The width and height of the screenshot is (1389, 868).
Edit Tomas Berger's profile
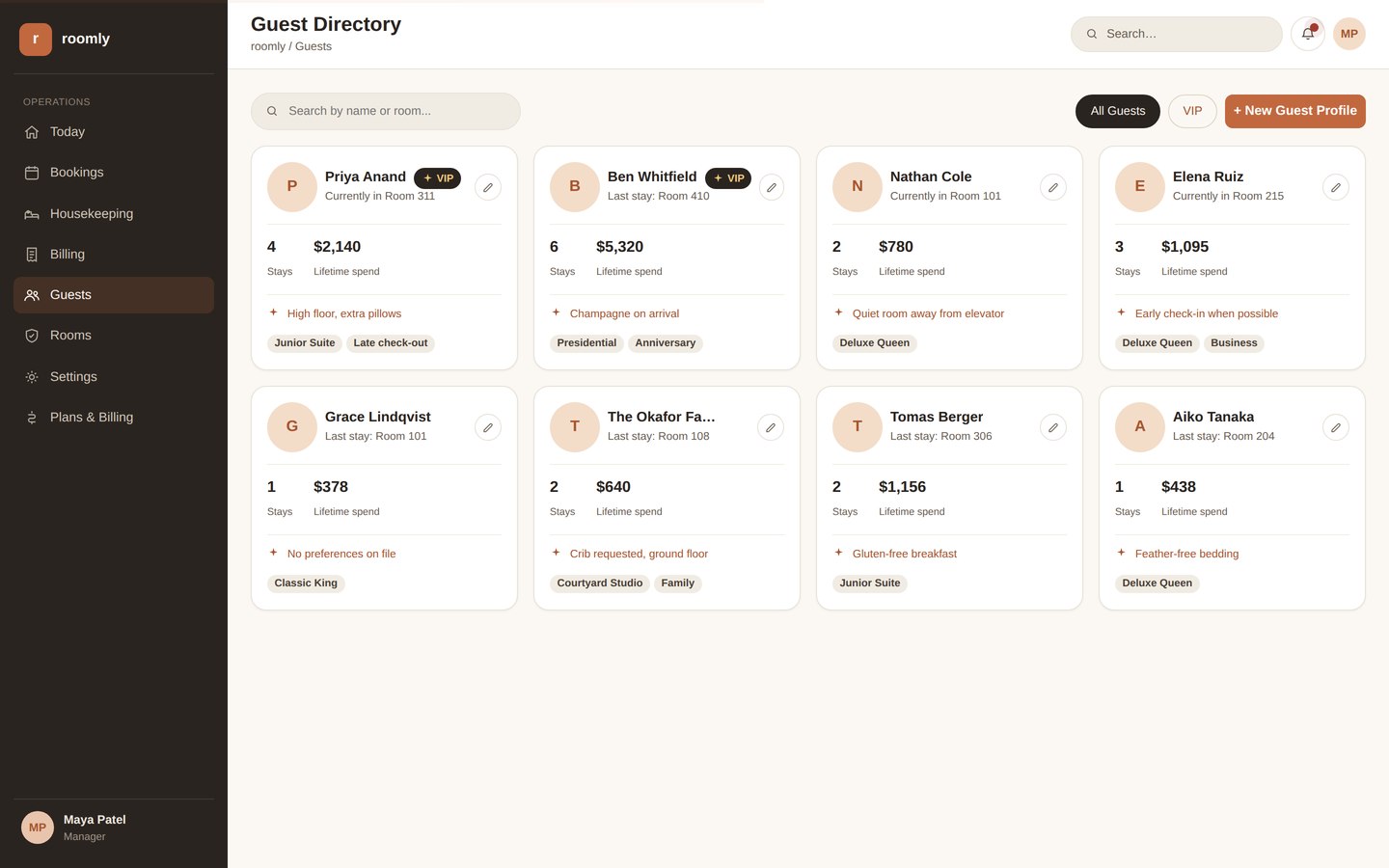(x=1053, y=427)
